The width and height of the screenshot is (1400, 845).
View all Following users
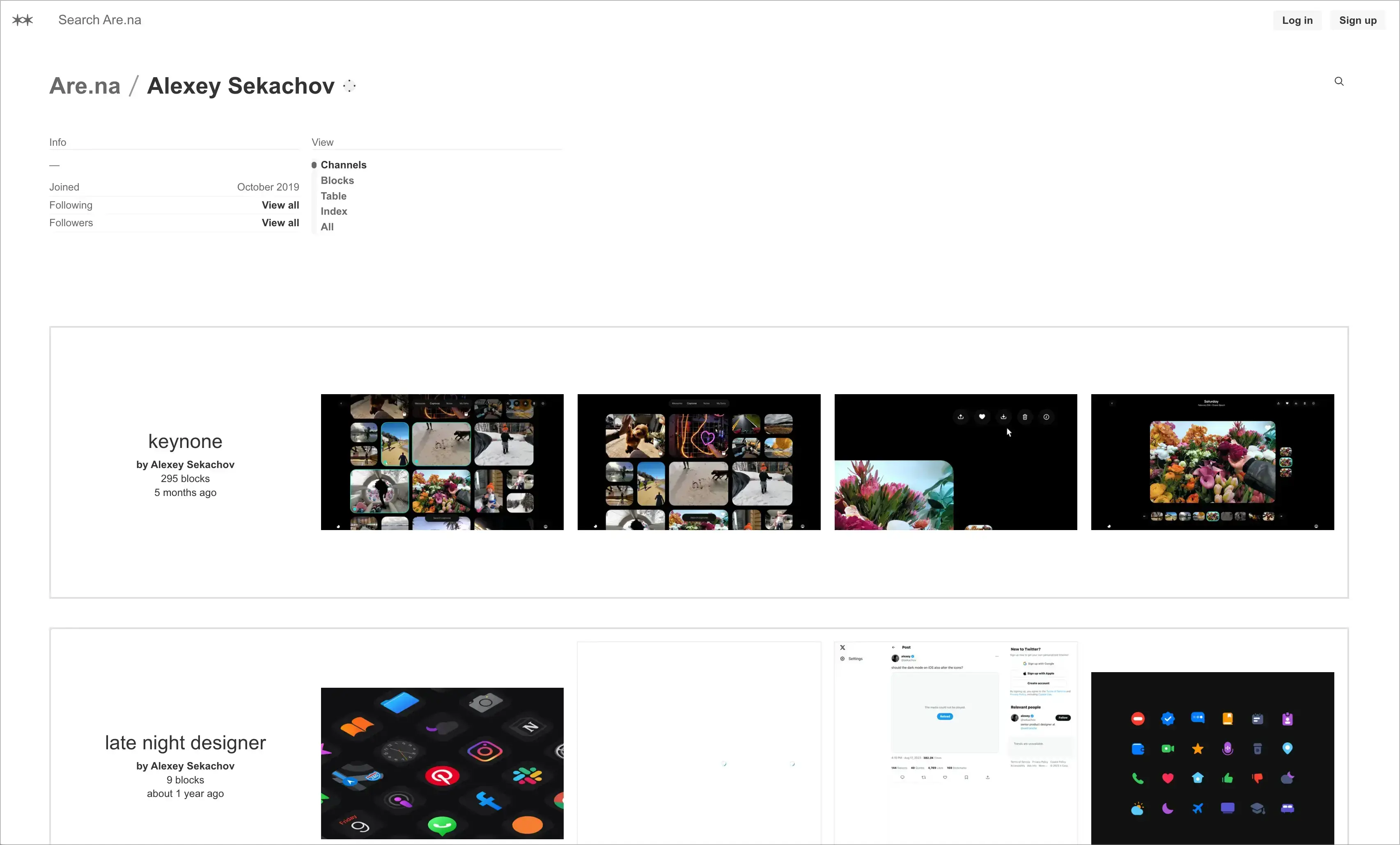[x=280, y=205]
